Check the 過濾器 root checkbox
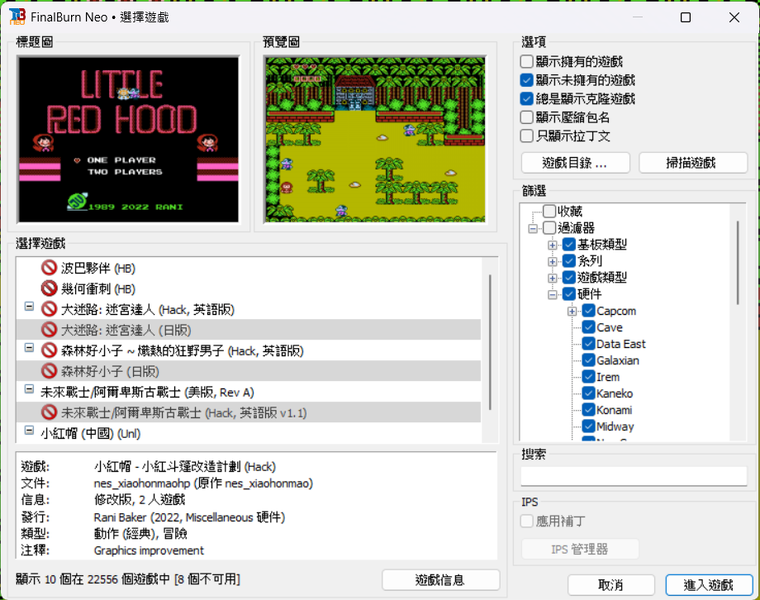The height and width of the screenshot is (600, 760). coord(549,227)
